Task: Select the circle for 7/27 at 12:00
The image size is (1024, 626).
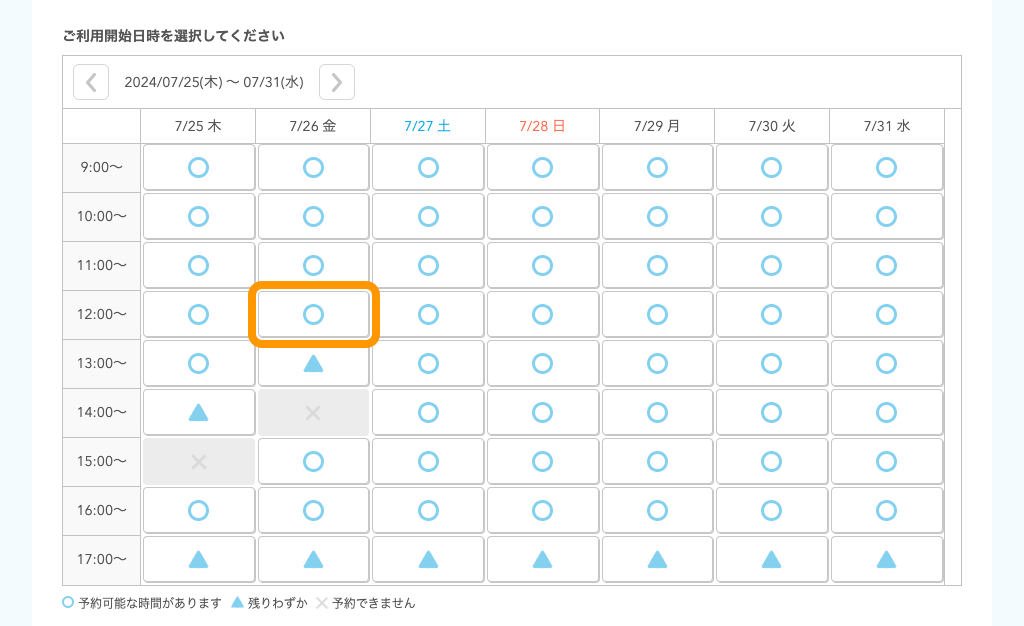Action: coord(428,314)
